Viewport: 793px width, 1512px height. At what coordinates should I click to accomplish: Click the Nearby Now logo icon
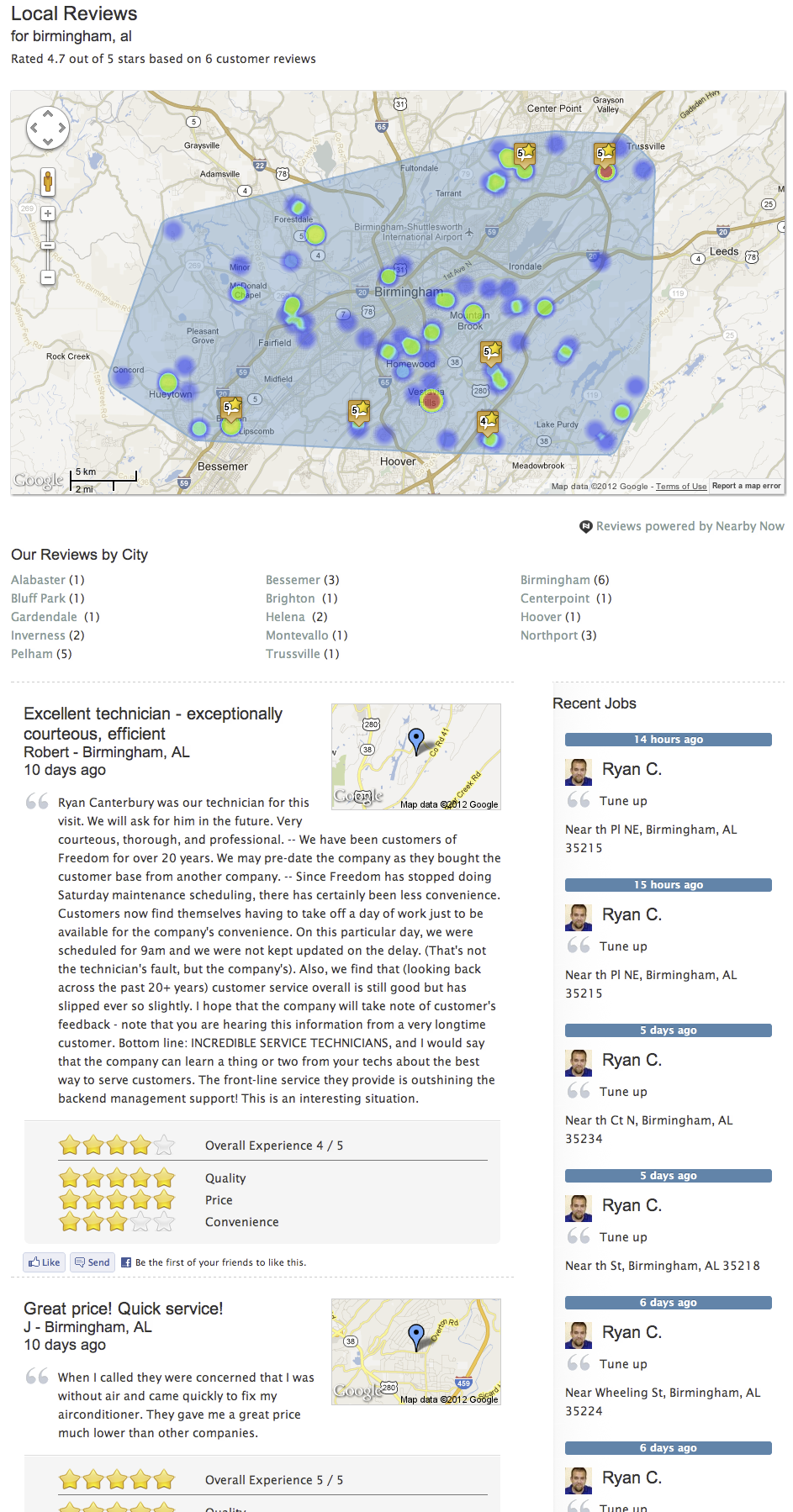(x=586, y=527)
